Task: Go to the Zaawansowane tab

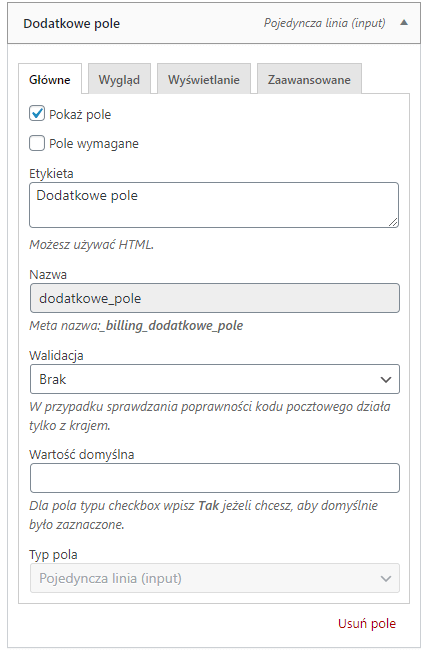Action: pyautogui.click(x=309, y=79)
